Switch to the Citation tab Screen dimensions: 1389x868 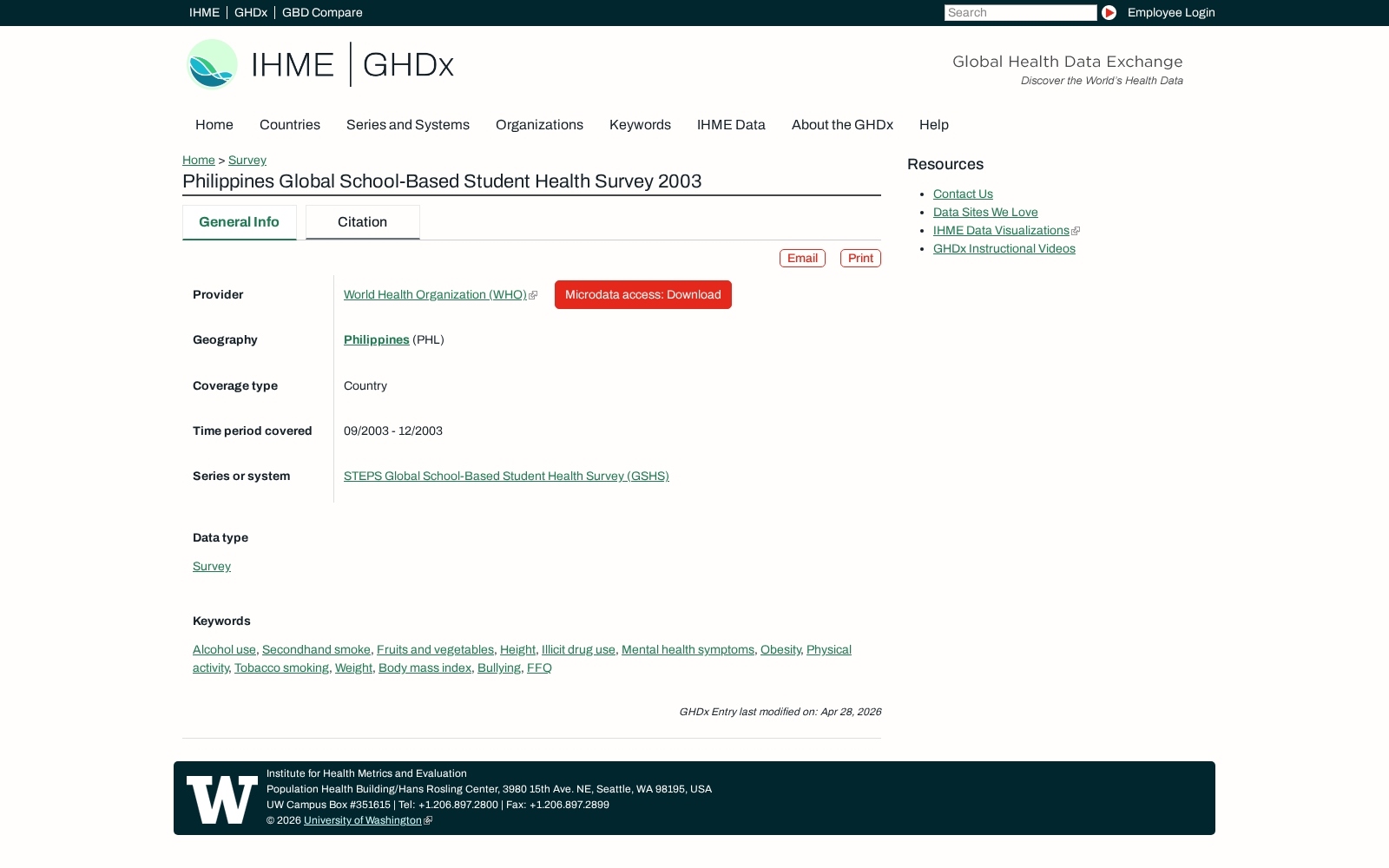tap(363, 222)
